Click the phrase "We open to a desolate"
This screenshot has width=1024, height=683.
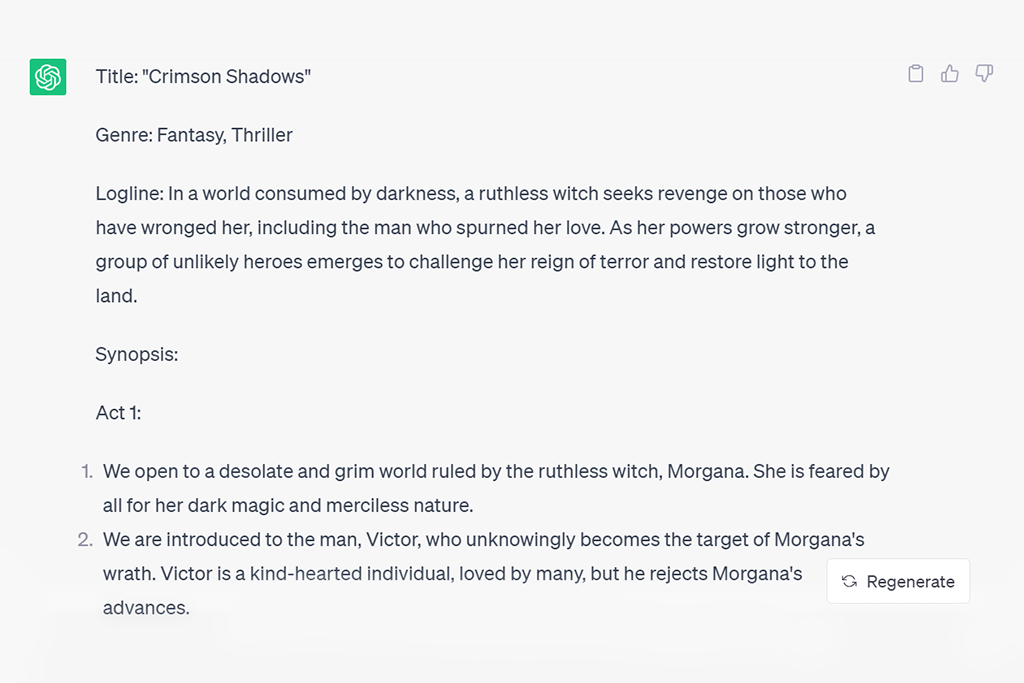coord(192,471)
